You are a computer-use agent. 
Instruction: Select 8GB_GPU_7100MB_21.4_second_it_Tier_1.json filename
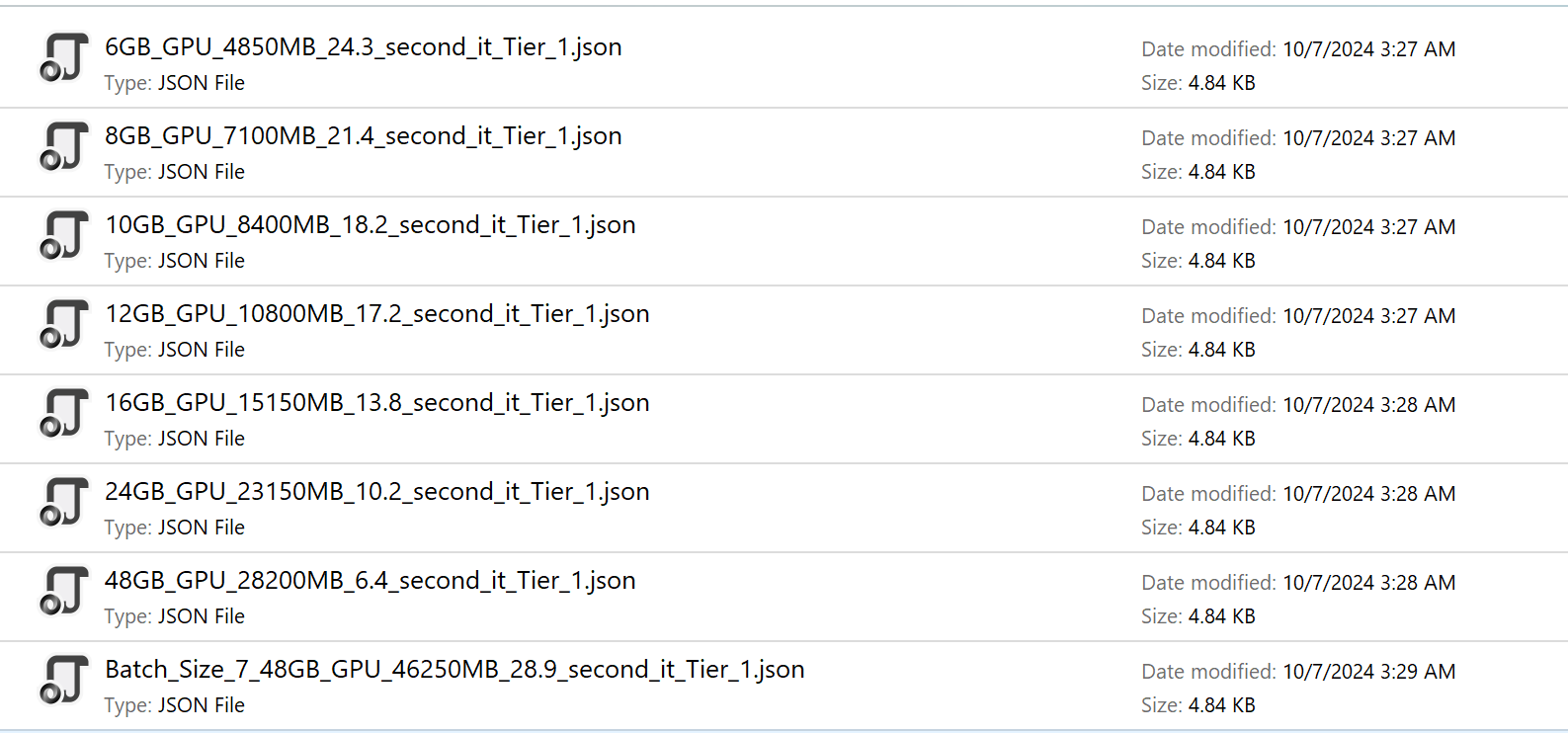(x=363, y=136)
